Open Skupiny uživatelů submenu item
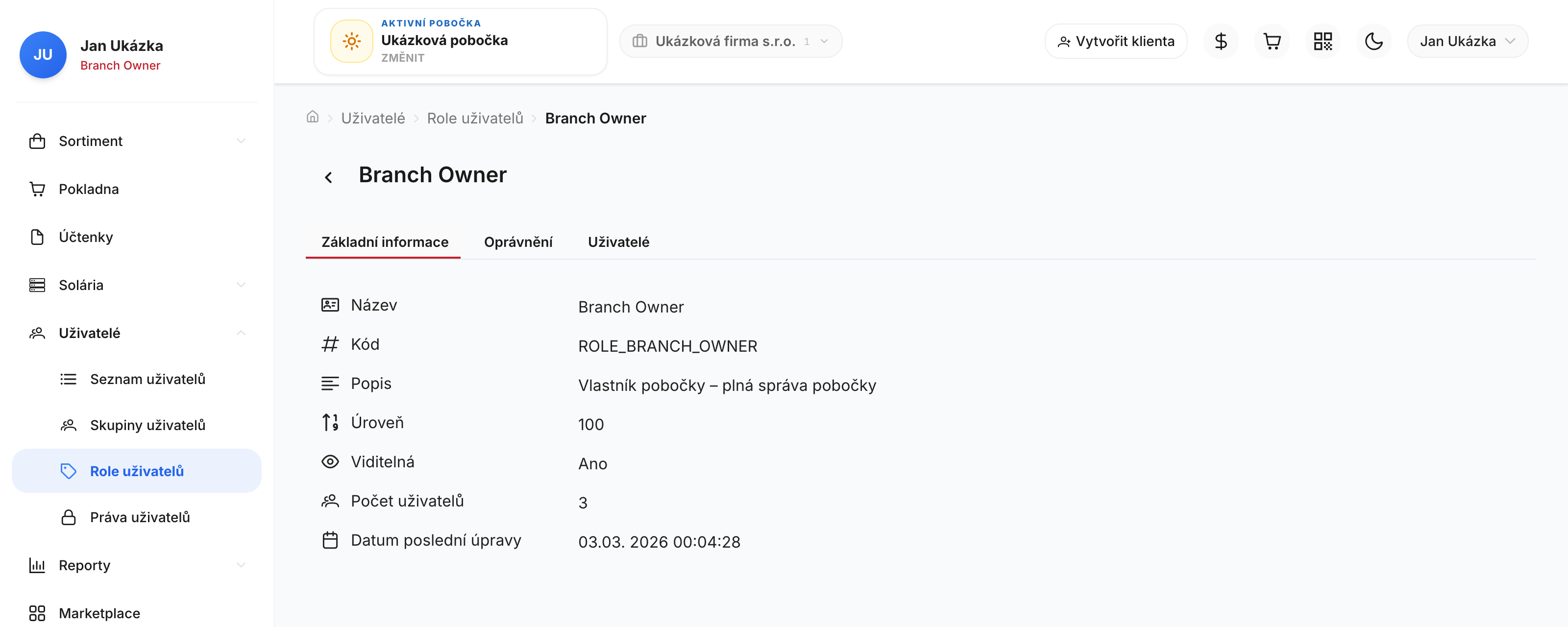The height and width of the screenshot is (627, 1568). pyautogui.click(x=137, y=425)
